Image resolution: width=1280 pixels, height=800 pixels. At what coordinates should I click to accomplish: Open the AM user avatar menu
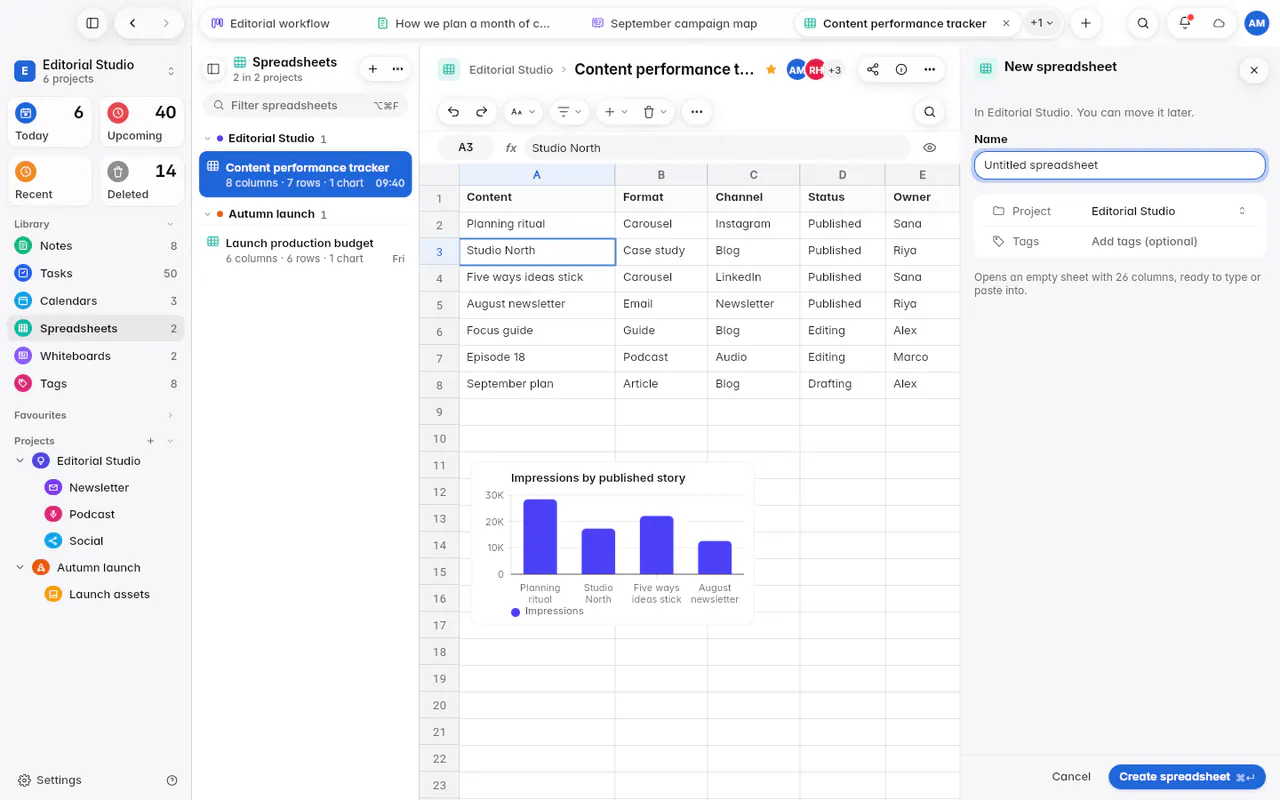(x=1257, y=23)
